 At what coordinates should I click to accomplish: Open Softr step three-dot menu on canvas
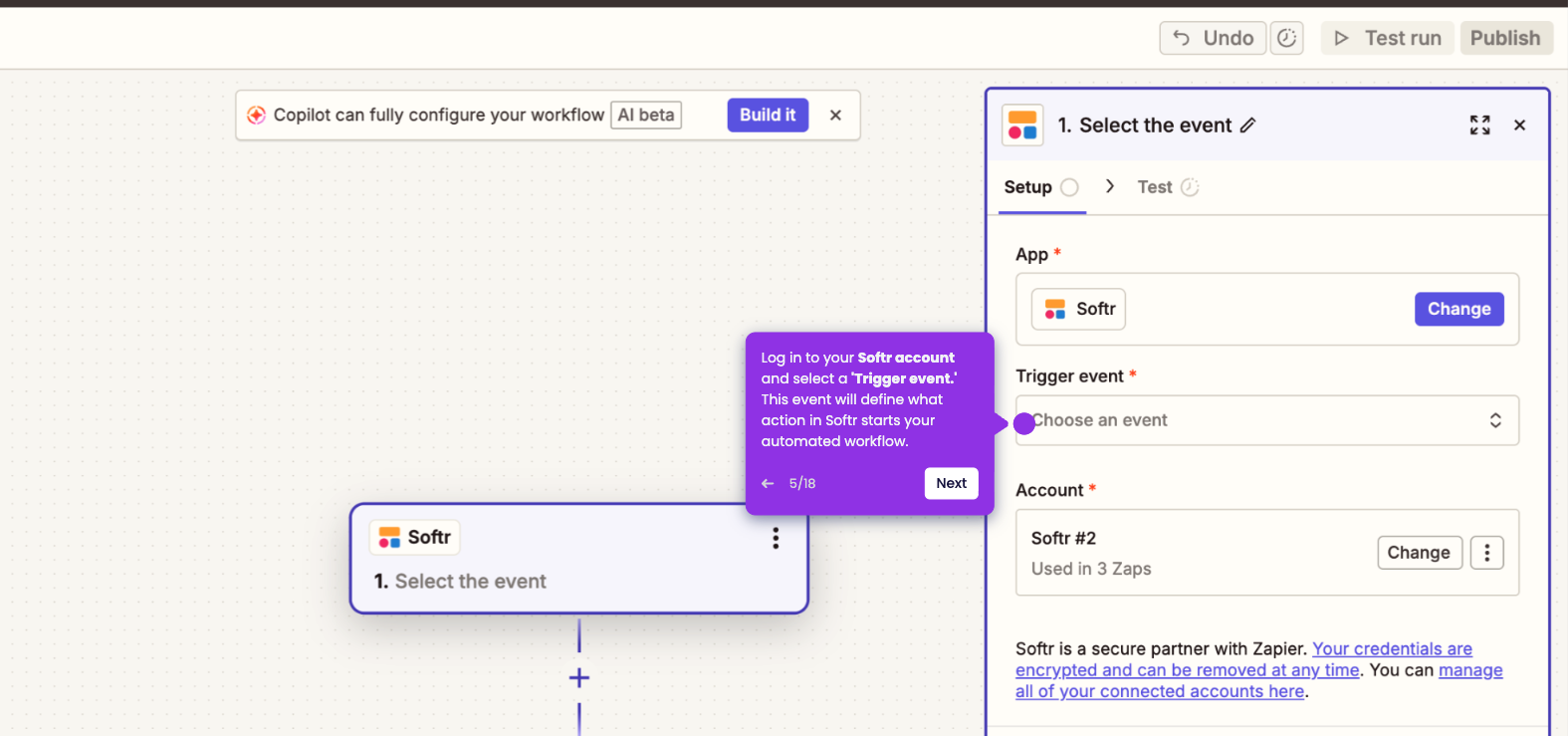click(x=776, y=539)
